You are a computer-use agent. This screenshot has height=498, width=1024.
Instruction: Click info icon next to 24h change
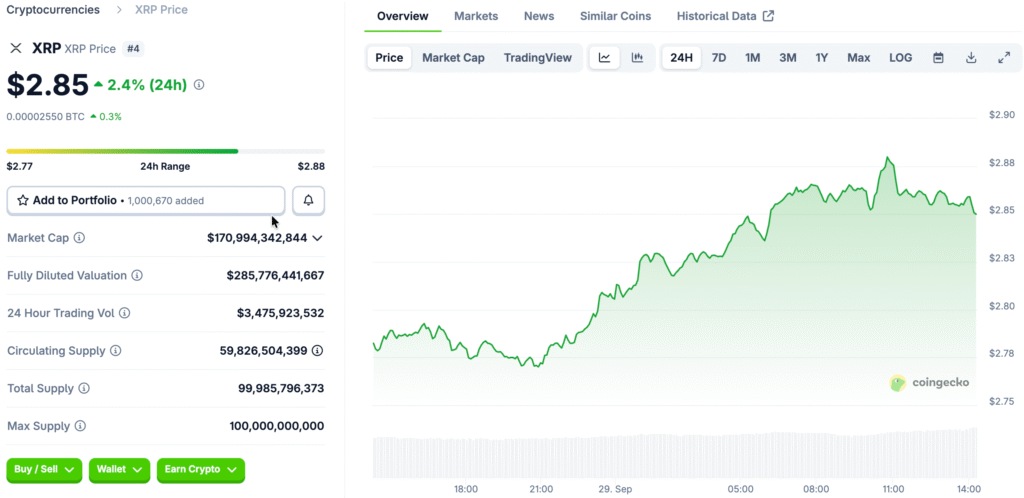tap(199, 85)
